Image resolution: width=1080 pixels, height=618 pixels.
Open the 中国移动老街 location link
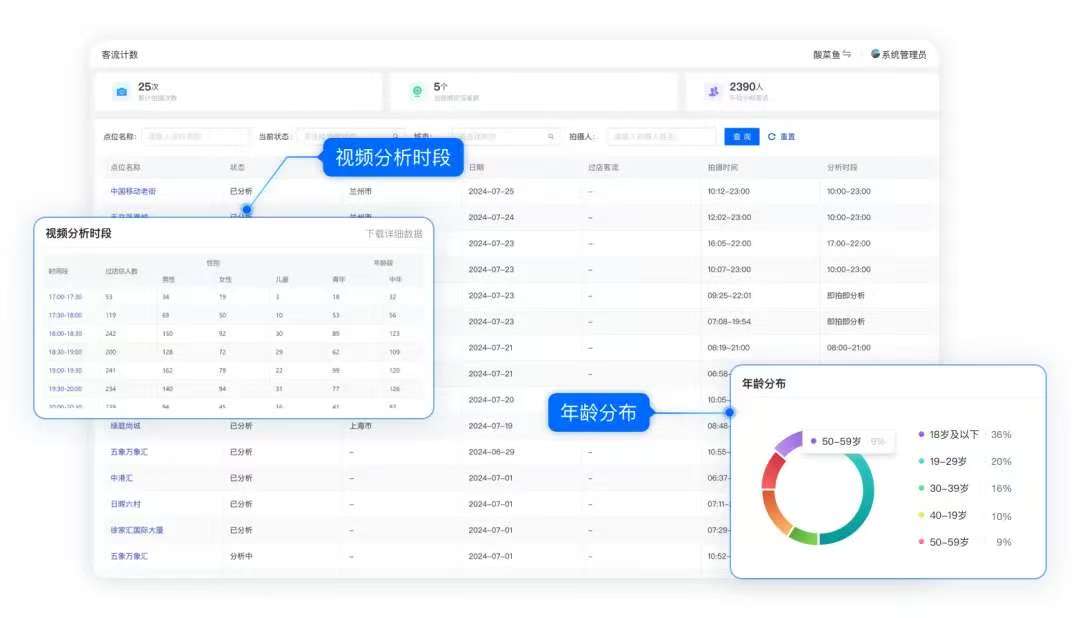coord(133,191)
